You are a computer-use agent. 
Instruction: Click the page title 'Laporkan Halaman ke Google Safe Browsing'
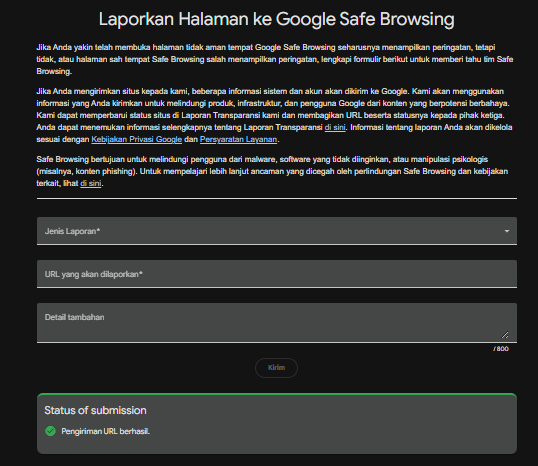(x=277, y=19)
